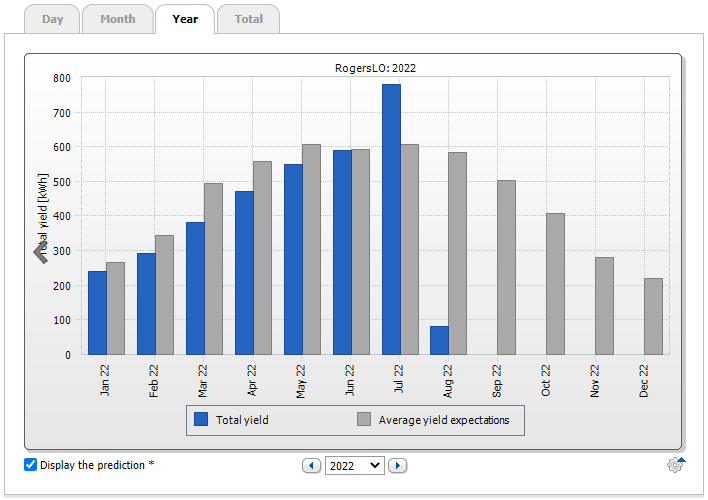Advance to next year with right arrow button
This screenshot has height=500, width=708.
coord(397,465)
